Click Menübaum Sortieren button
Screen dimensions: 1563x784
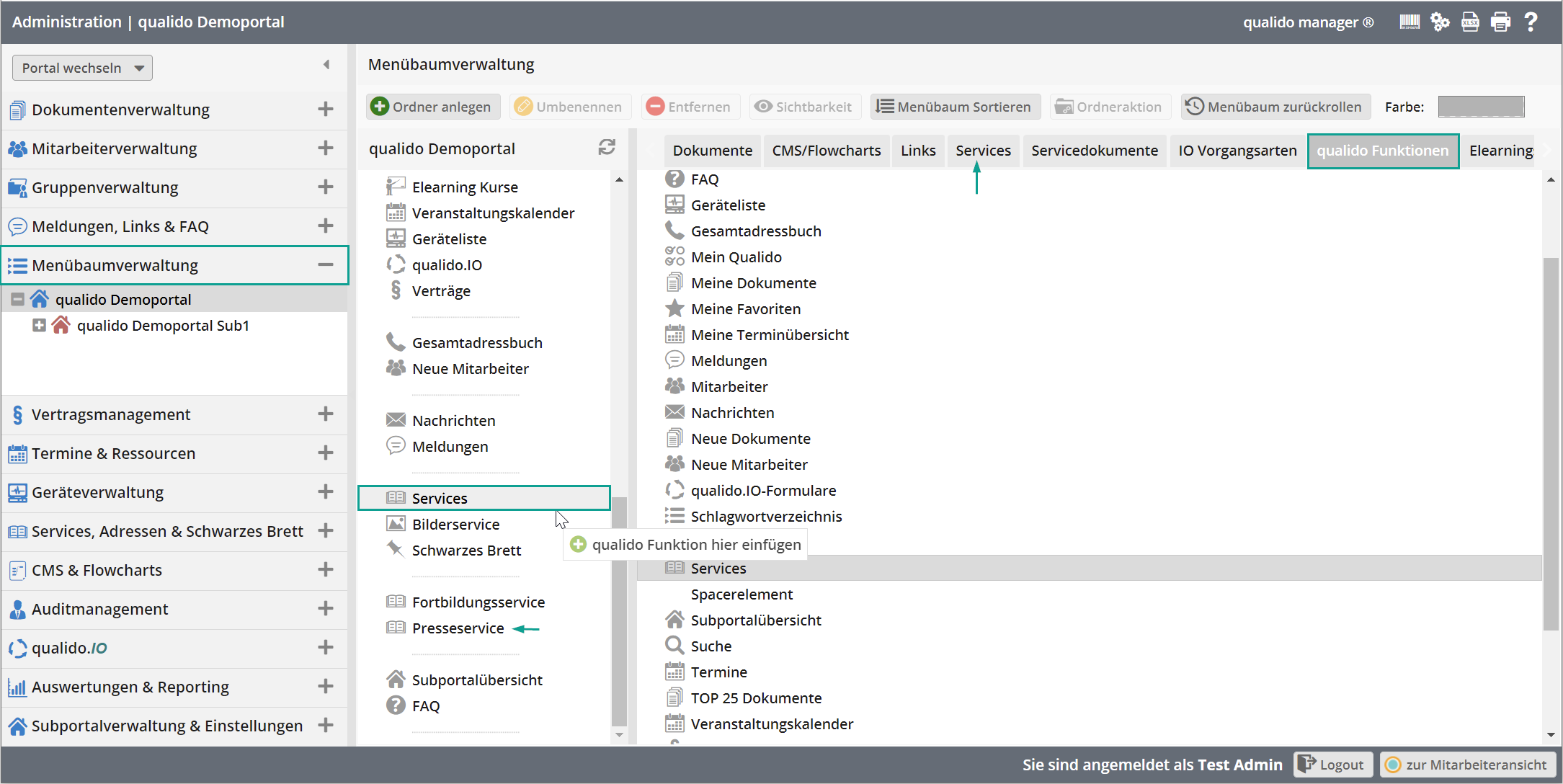pos(955,107)
